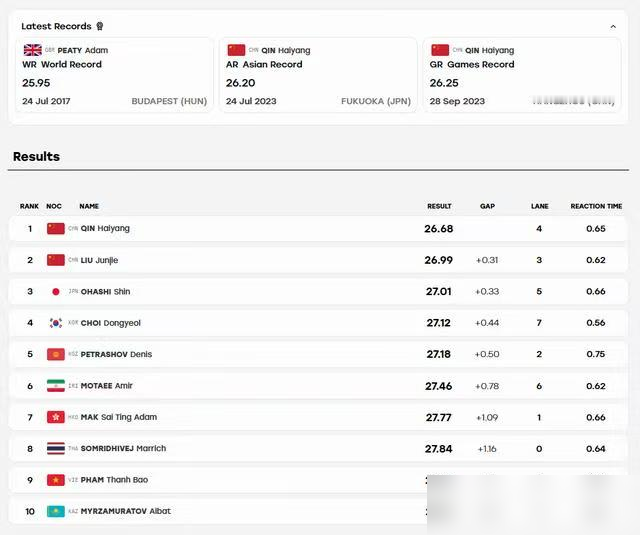Click the Chinese flag on the Games Record card
640x535 pixels.
pyautogui.click(x=440, y=50)
